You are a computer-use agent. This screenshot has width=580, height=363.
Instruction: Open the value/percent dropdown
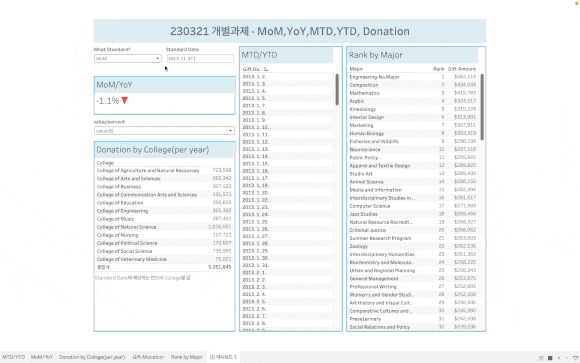(164, 131)
